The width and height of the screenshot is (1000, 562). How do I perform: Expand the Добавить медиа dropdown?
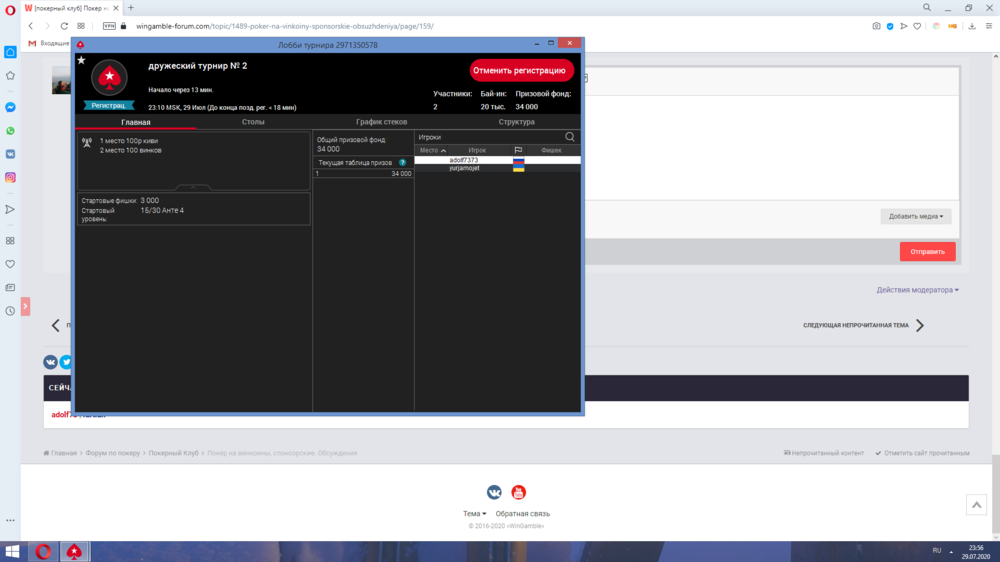coord(915,216)
